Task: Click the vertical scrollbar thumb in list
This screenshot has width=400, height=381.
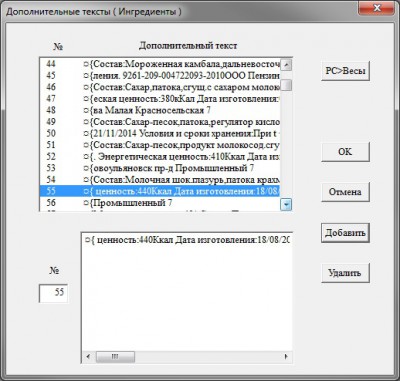Action: point(286,85)
